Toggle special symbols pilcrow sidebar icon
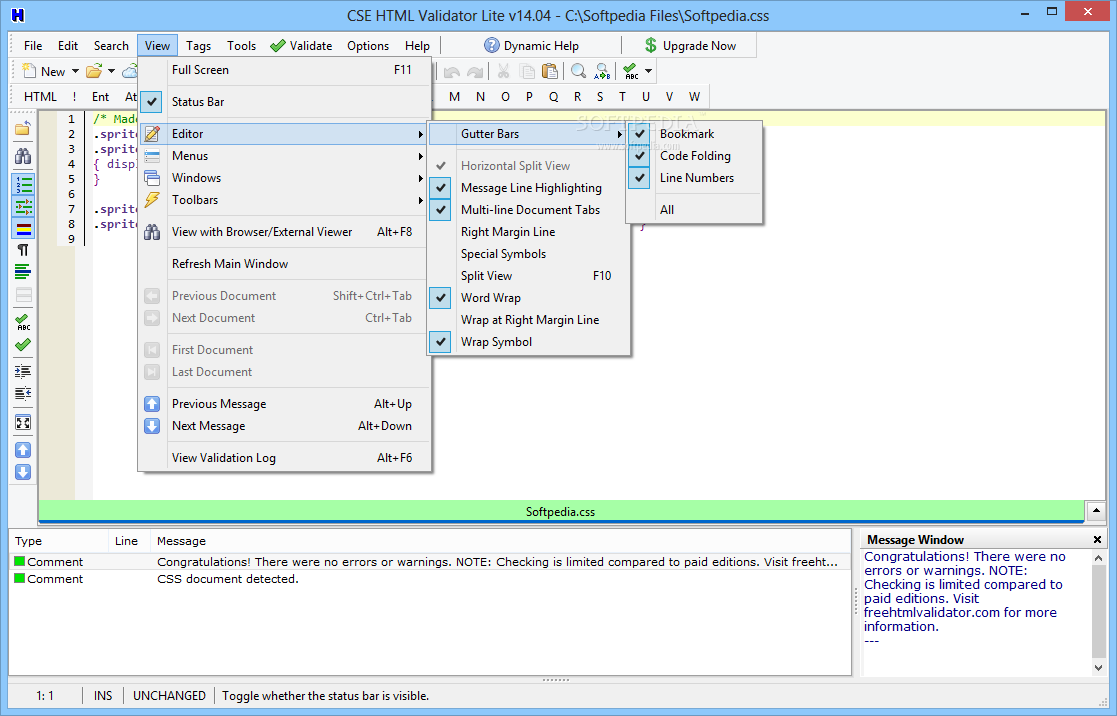 (23, 250)
